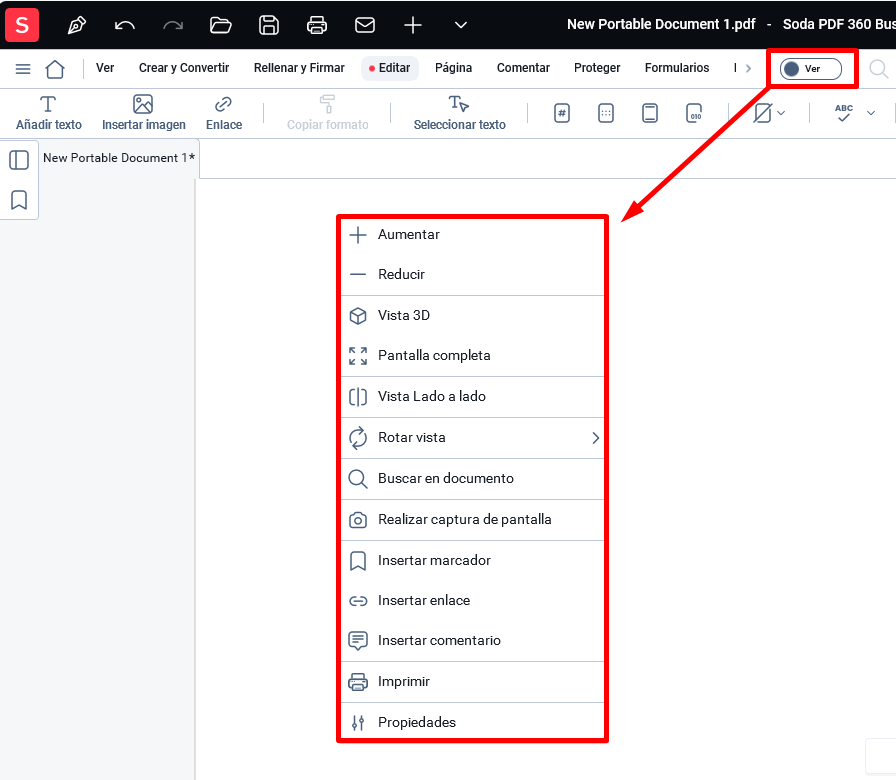Viewport: 896px width, 780px height.
Task: Toggle the side panel layout icon
Action: [x=19, y=160]
